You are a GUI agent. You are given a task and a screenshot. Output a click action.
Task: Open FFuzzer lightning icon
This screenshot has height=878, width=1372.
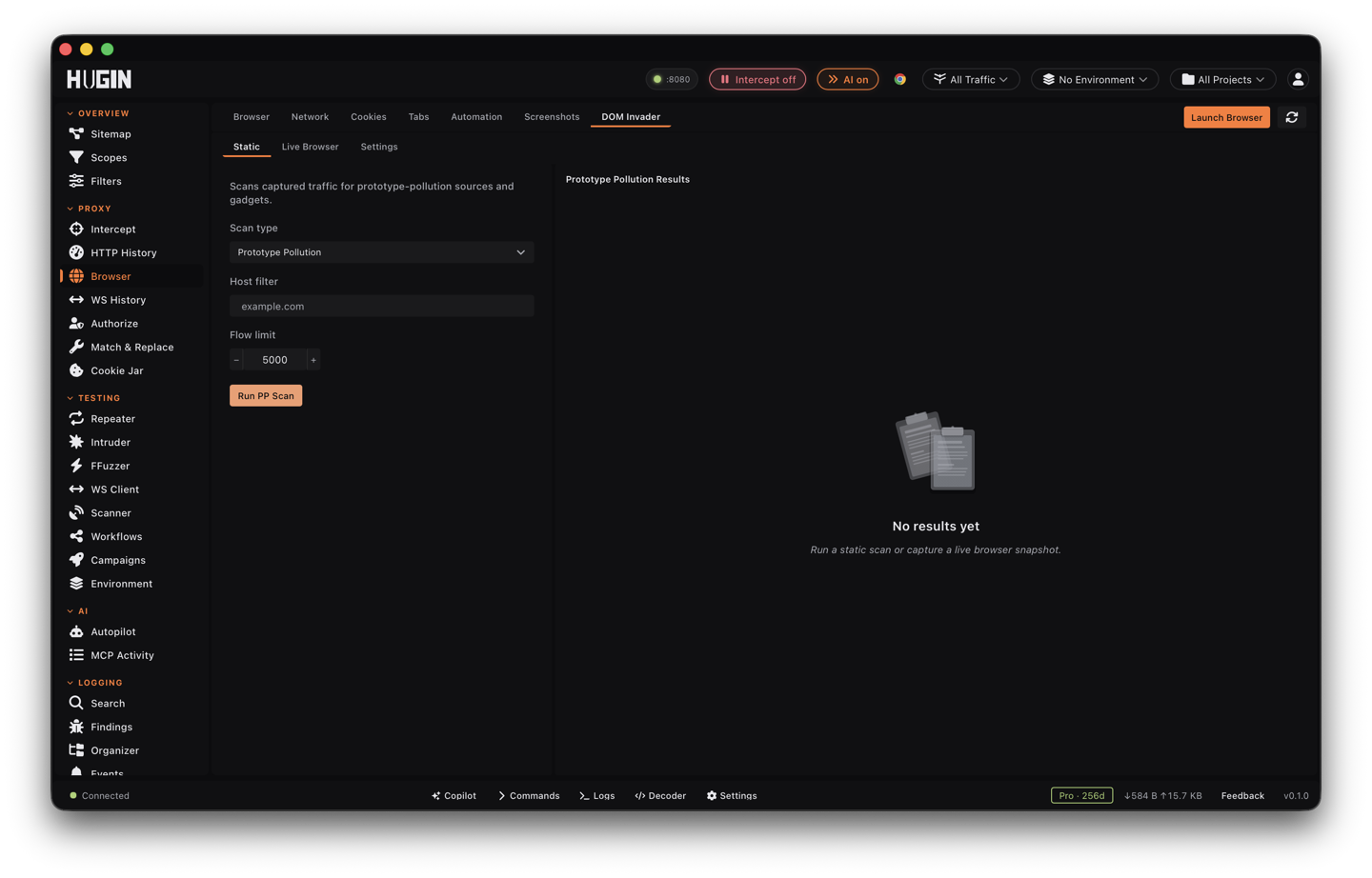(76, 466)
